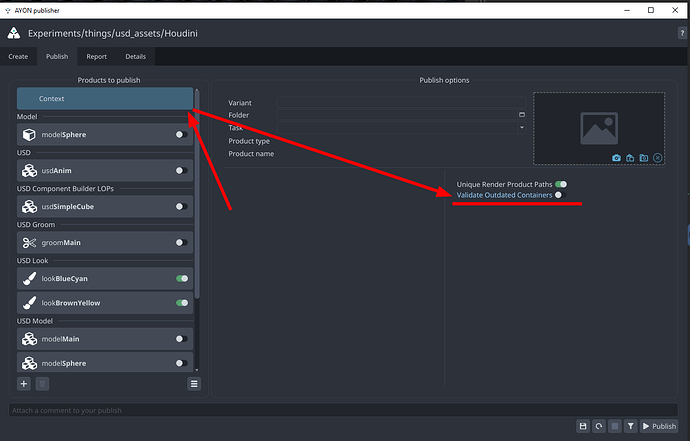The image size is (690, 441).
Task: Click the USD Component Builder LOPs group label
Action: tap(65, 188)
